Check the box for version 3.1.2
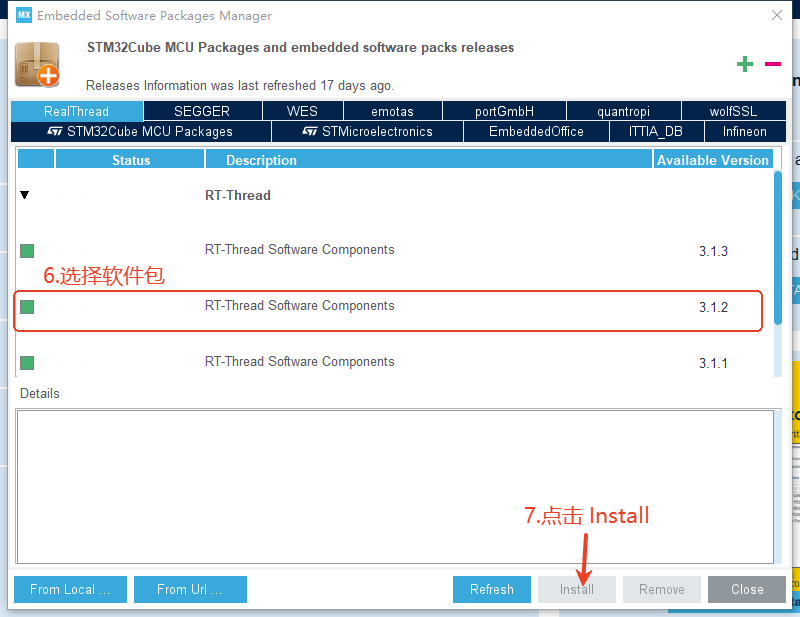Image resolution: width=800 pixels, height=617 pixels. click(x=27, y=307)
